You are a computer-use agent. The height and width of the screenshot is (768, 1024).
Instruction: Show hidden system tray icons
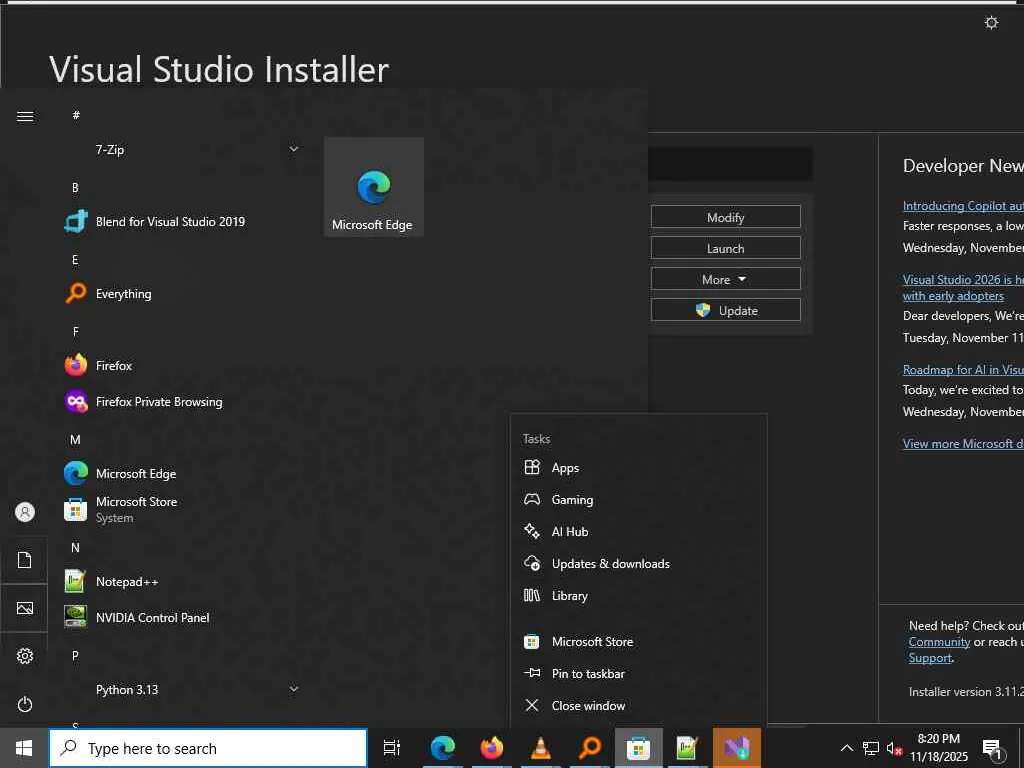pos(846,748)
